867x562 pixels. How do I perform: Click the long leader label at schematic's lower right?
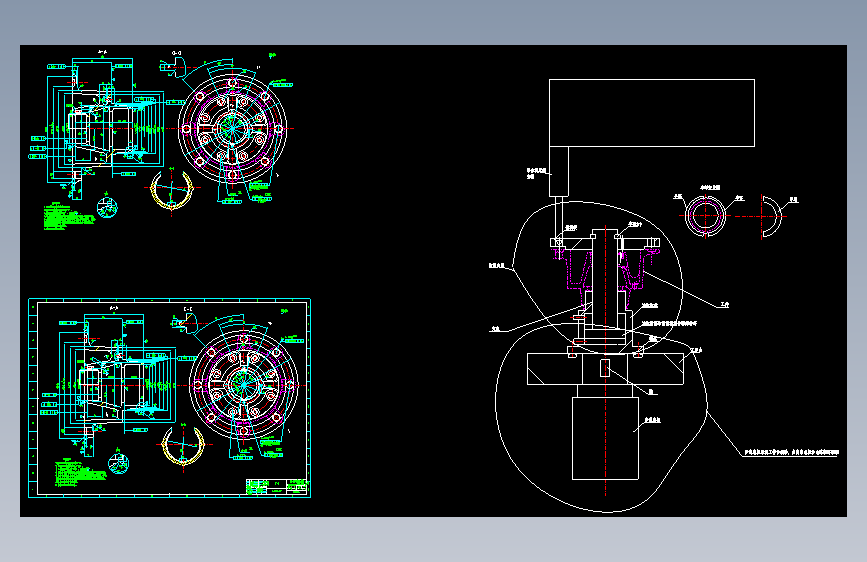point(791,452)
